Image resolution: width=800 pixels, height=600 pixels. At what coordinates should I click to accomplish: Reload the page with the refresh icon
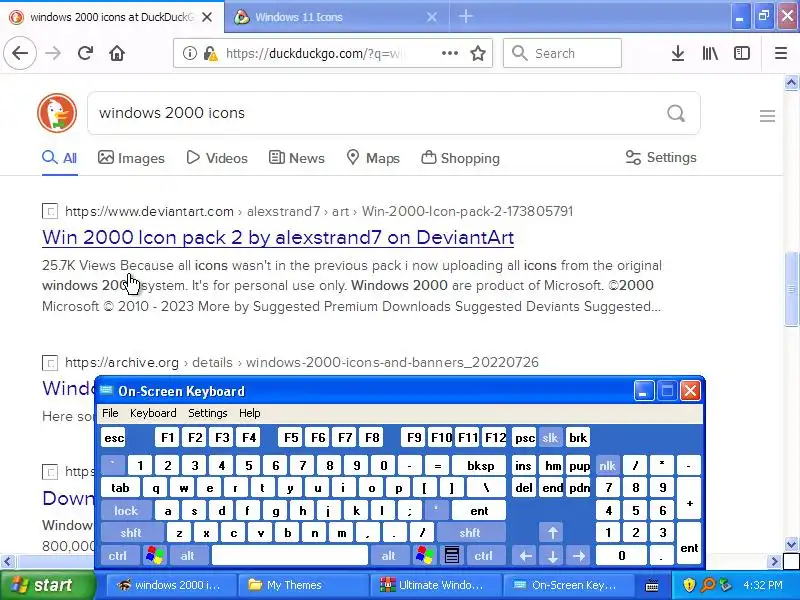click(85, 53)
